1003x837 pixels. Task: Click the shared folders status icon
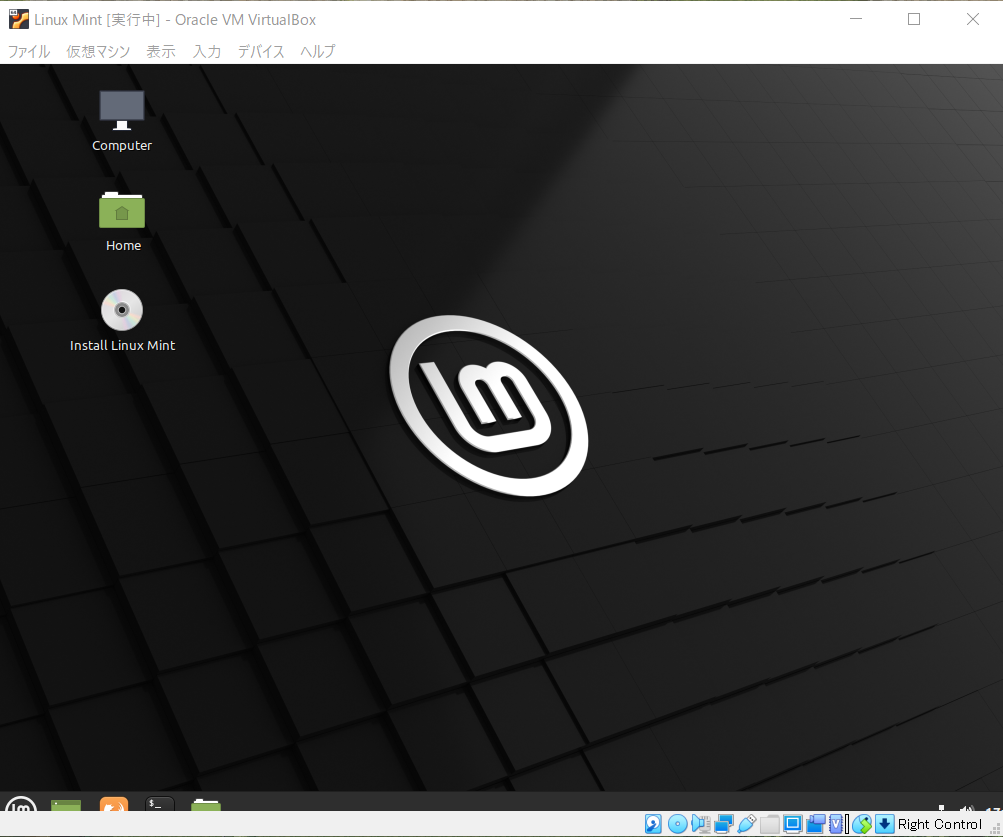pyautogui.click(x=770, y=824)
